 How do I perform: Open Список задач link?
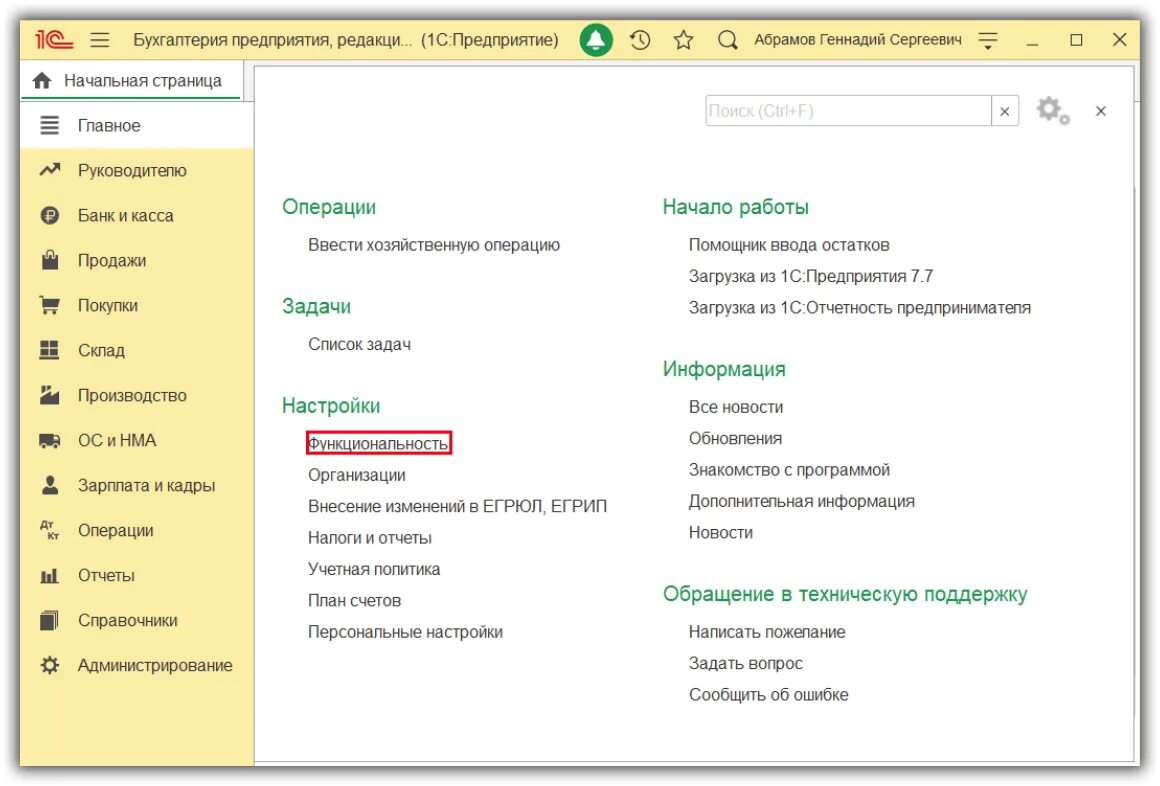pyautogui.click(x=359, y=345)
